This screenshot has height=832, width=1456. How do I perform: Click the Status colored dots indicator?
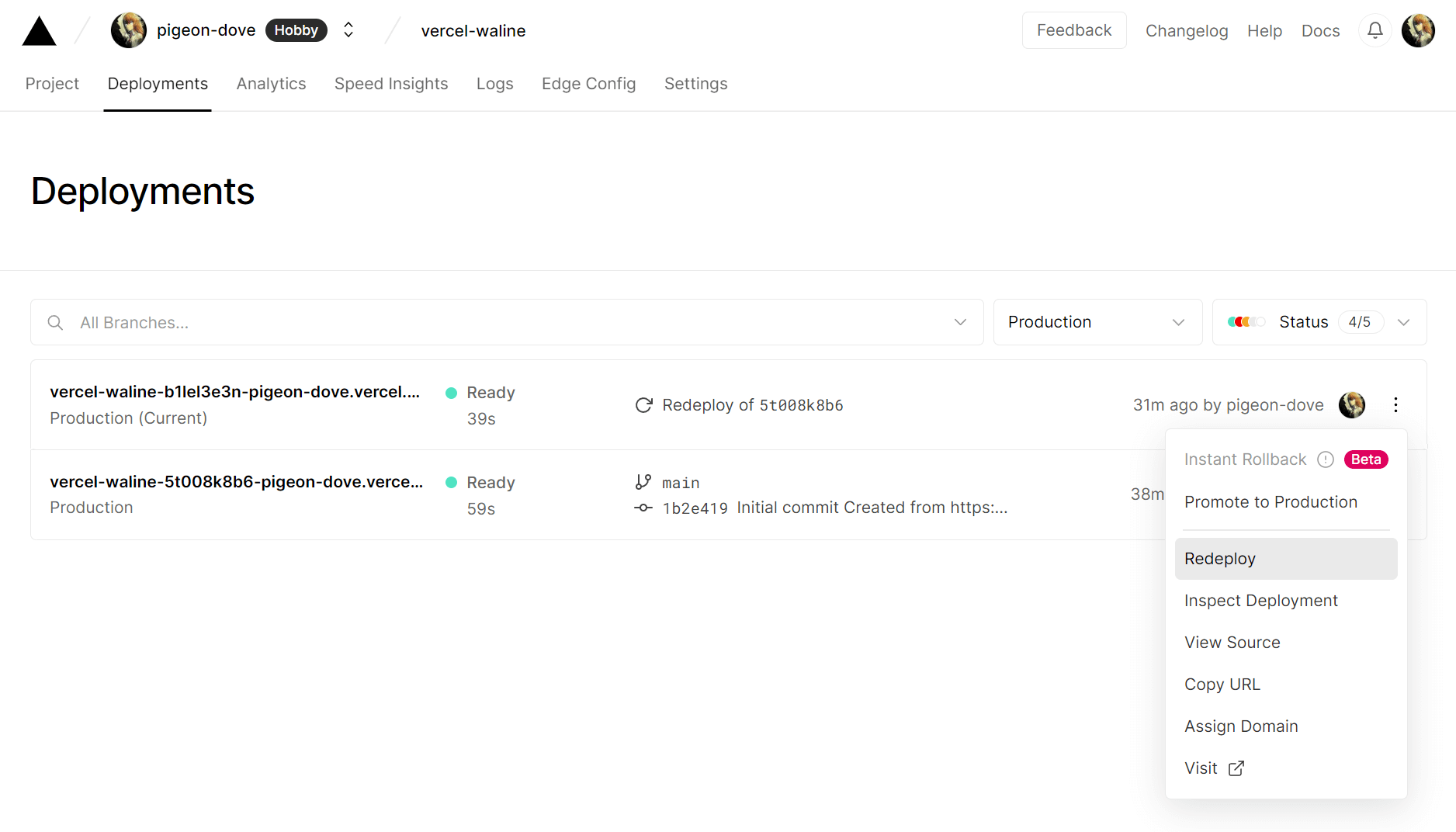tap(1246, 322)
